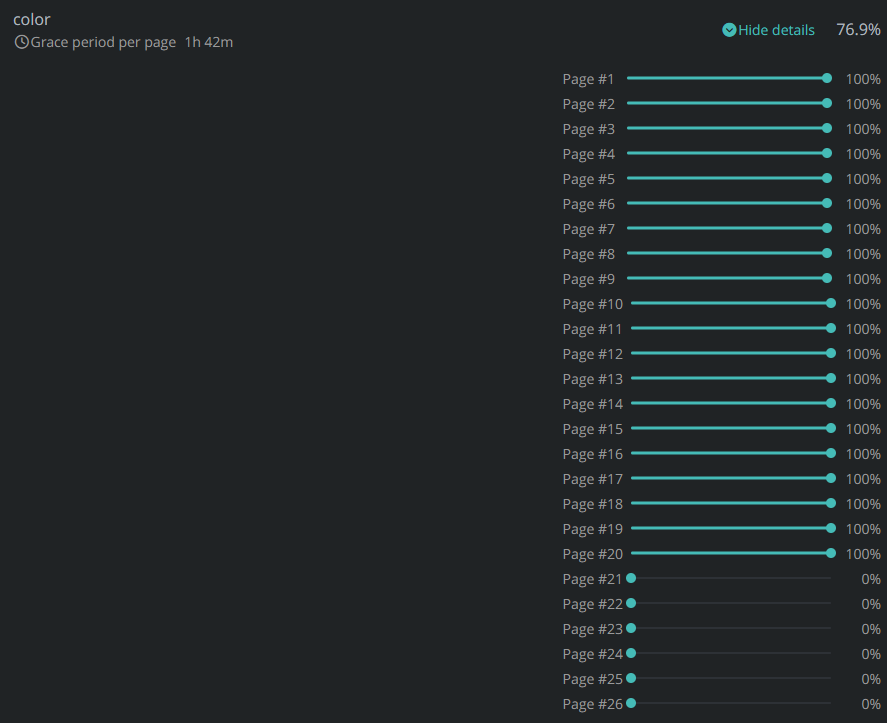This screenshot has width=887, height=723.
Task: Click the Page #9 progress slider handle
Action: [826, 278]
